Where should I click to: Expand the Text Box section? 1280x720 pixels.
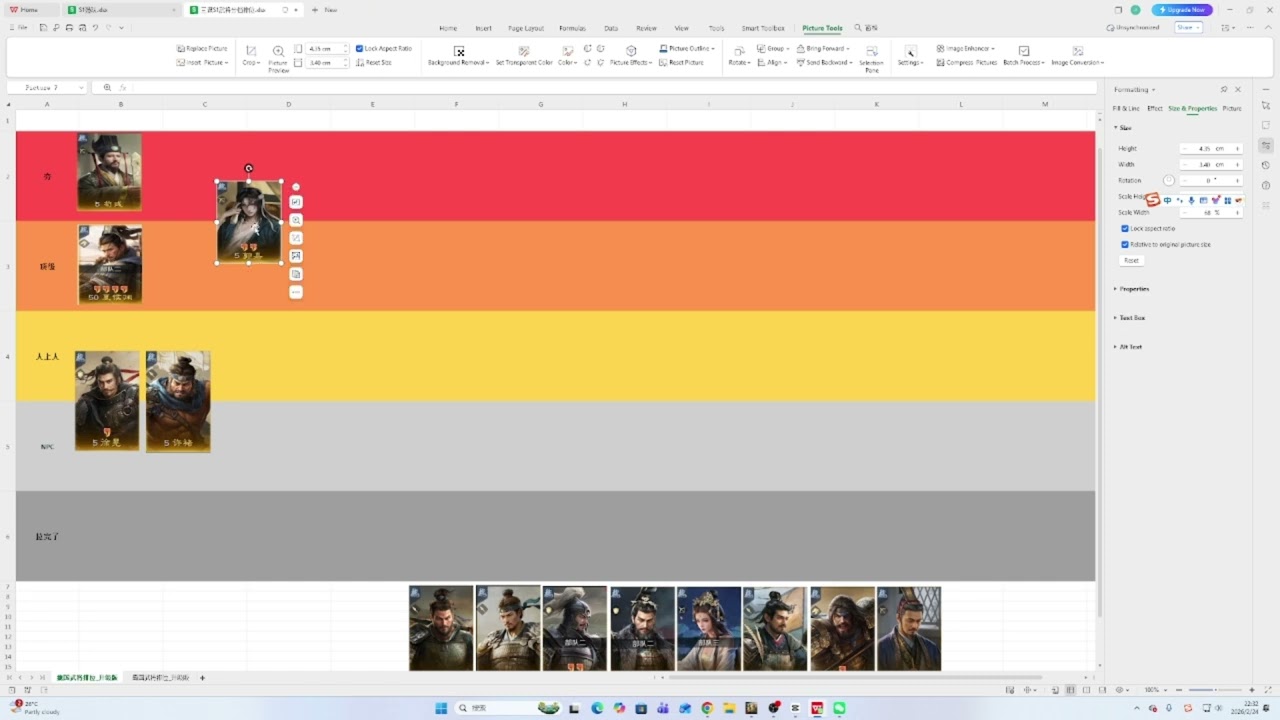[1129, 318]
